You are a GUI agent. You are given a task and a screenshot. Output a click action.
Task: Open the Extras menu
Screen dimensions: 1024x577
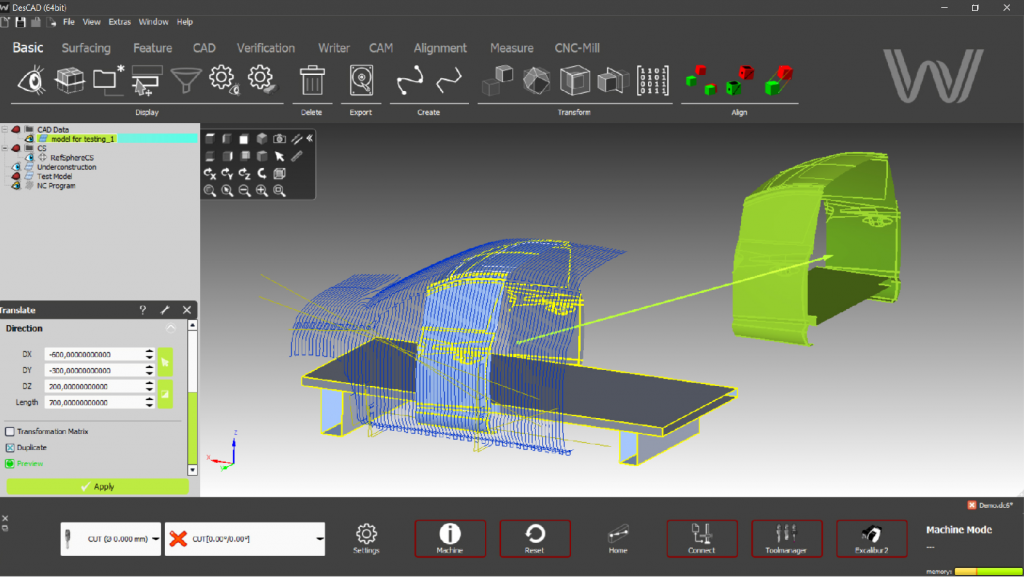119,21
